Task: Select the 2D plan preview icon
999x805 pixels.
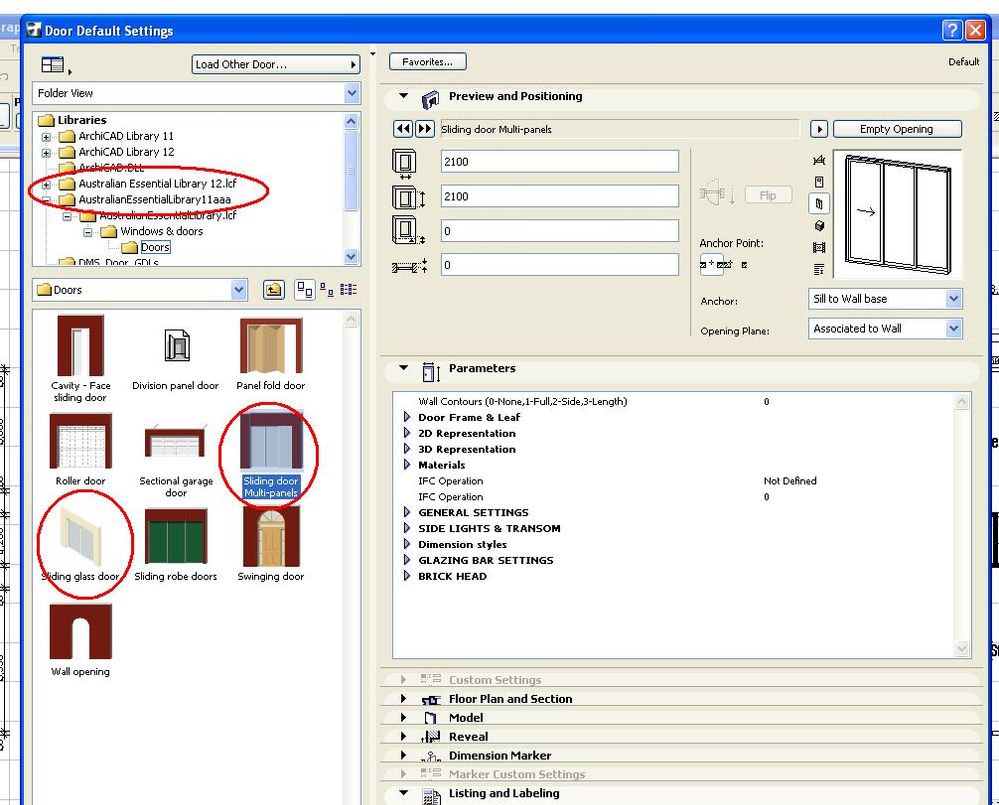Action: (819, 160)
